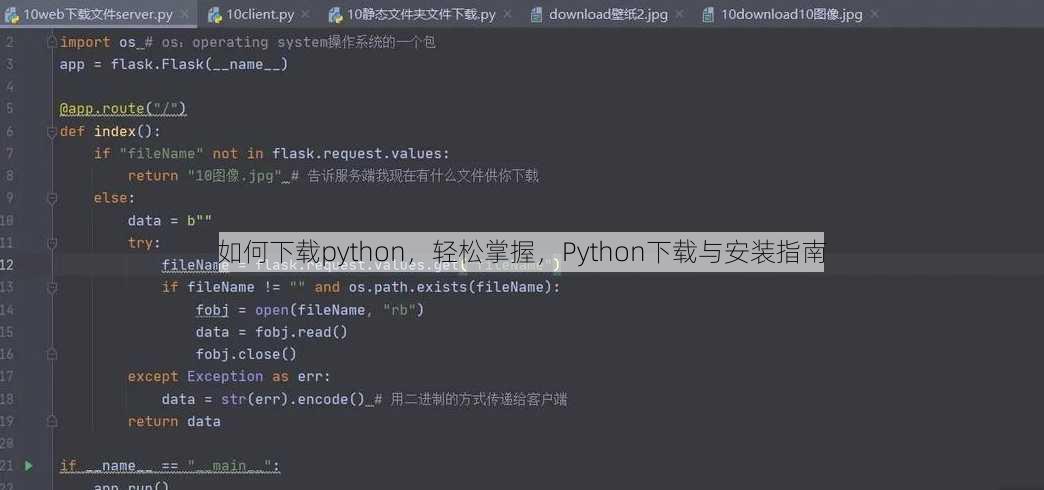Viewport: 1044px width, 490px height.
Task: Click fold end marker at return data
Action: point(52,421)
